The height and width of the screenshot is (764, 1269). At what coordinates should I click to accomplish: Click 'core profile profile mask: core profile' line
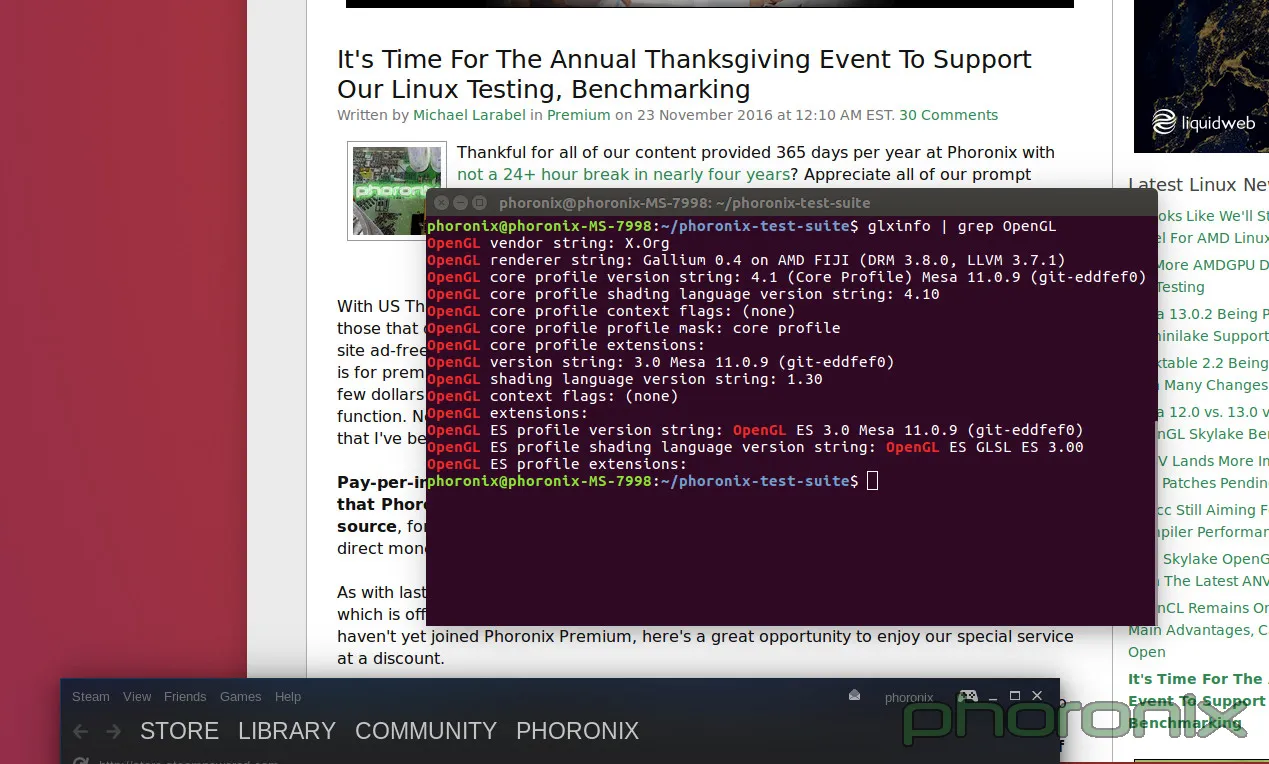(x=634, y=328)
